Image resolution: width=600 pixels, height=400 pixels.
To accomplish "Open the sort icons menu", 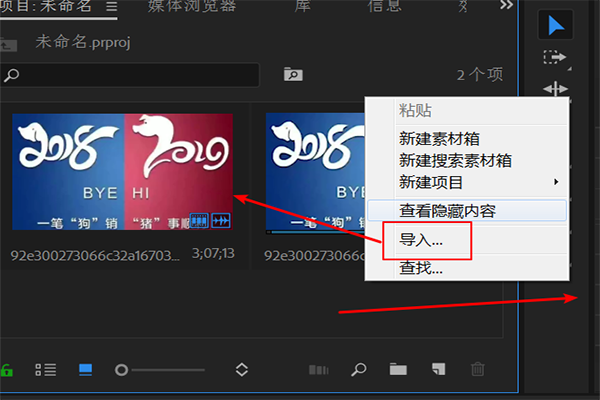I will pos(242,370).
